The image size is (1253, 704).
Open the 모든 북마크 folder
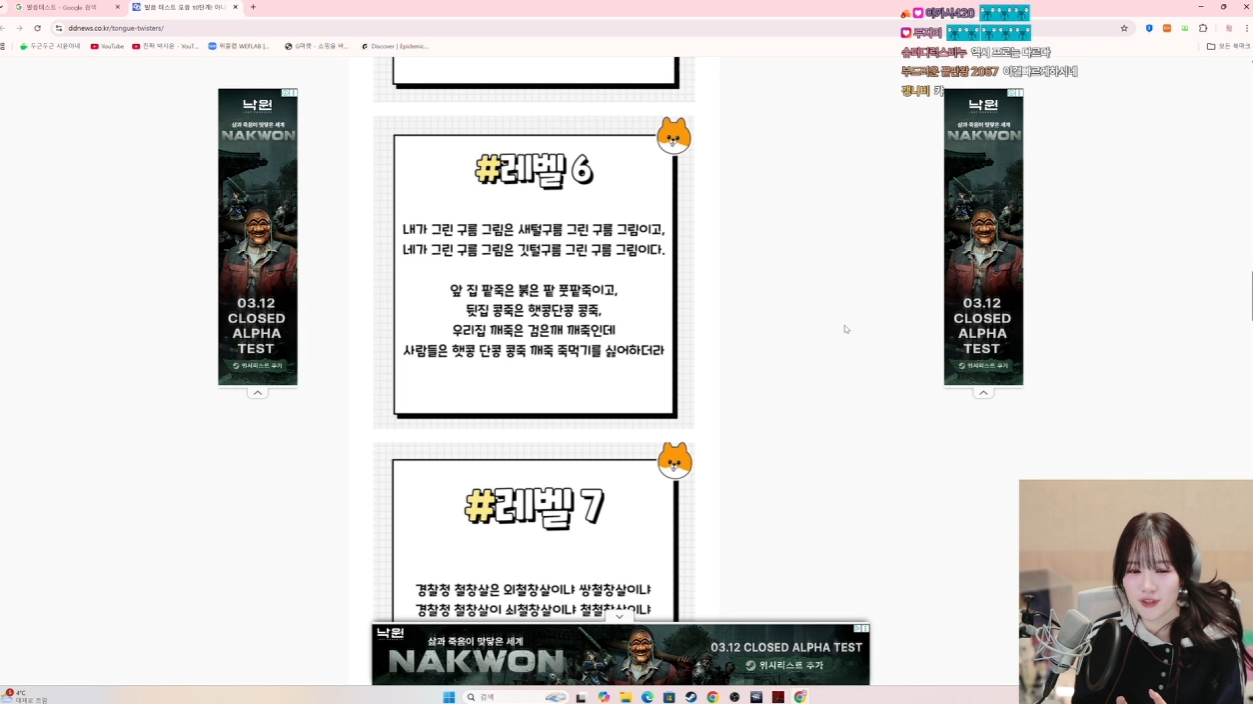[1228, 46]
